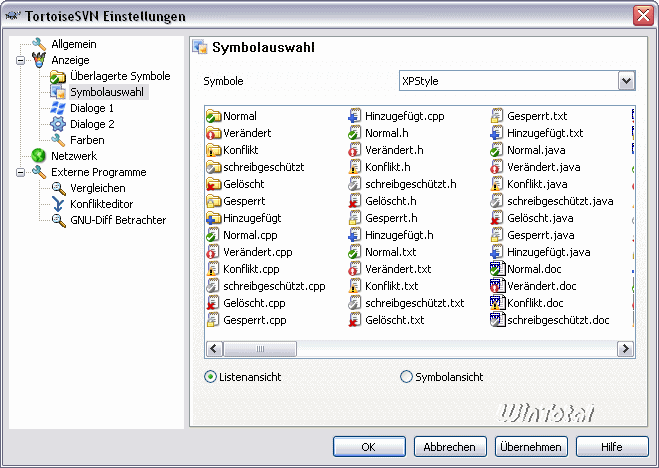Click the Verändert.cpp file icon
The image size is (659, 468).
(213, 252)
